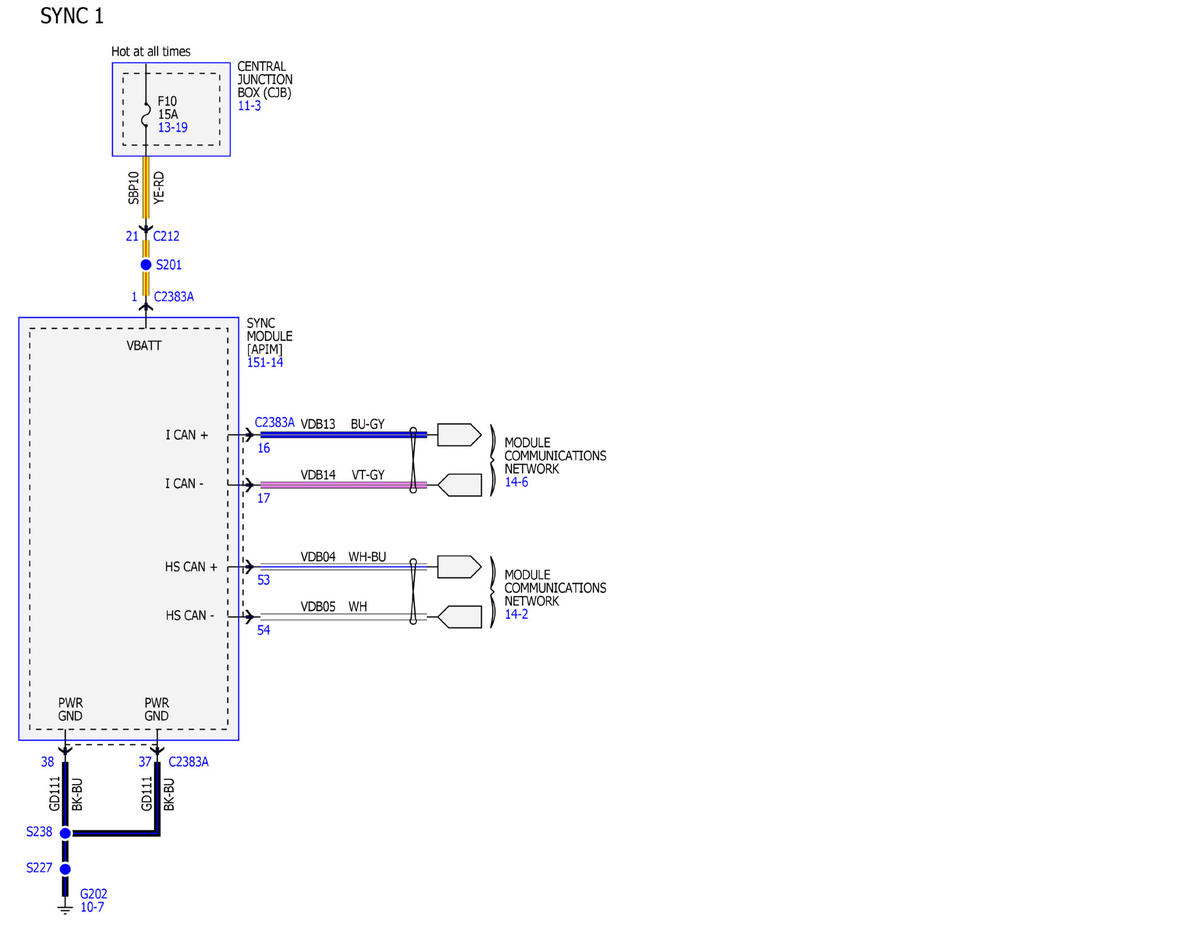The width and height of the screenshot is (1200, 927).
Task: Select connector label C212
Action: click(x=167, y=236)
